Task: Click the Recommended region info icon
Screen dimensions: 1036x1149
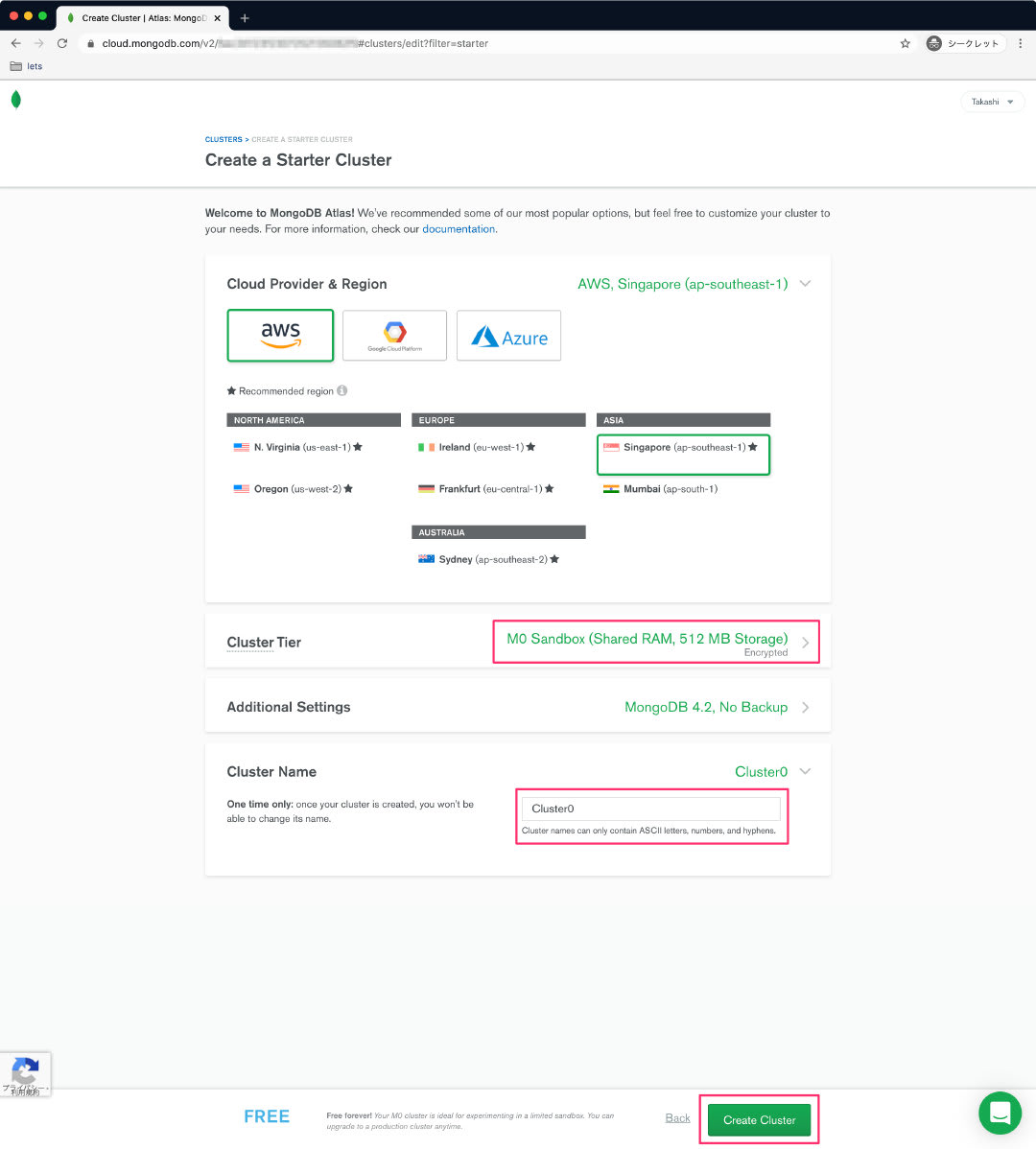Action: pos(342,390)
